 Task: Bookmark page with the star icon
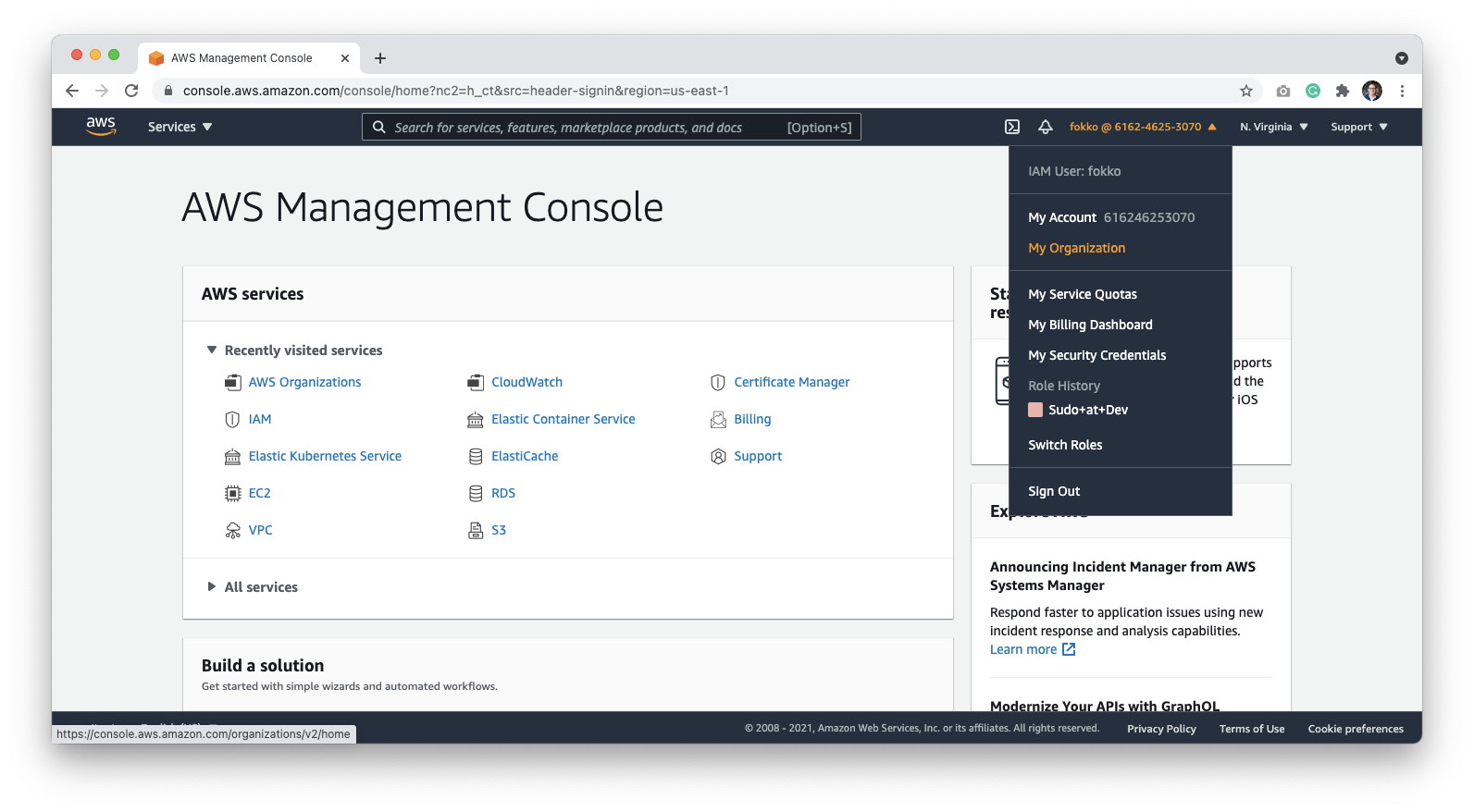(1246, 91)
